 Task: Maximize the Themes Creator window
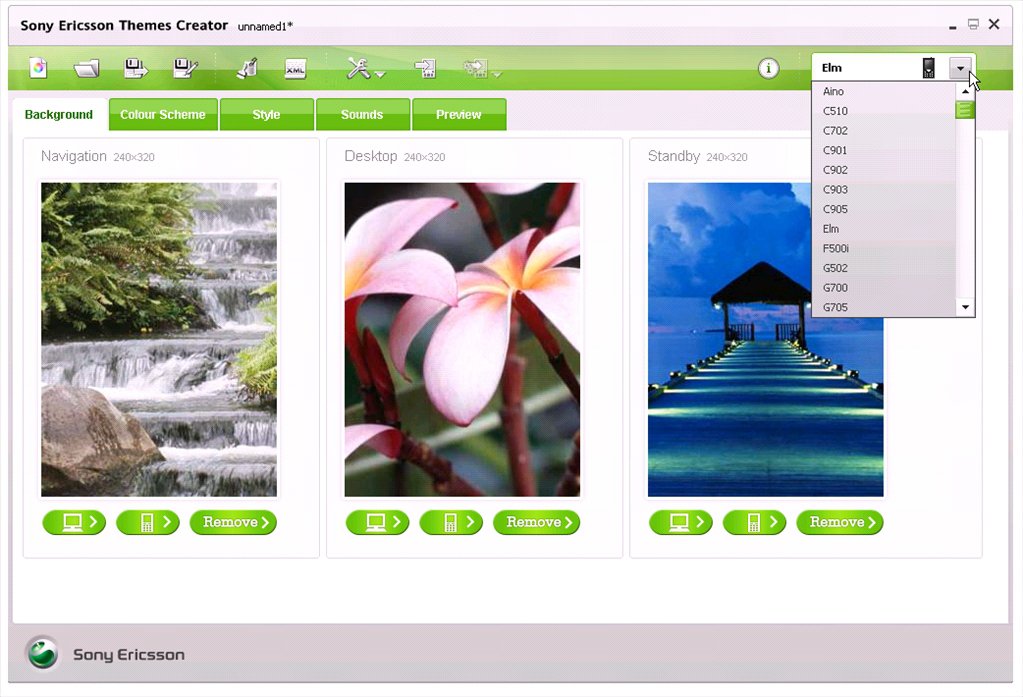click(x=973, y=24)
